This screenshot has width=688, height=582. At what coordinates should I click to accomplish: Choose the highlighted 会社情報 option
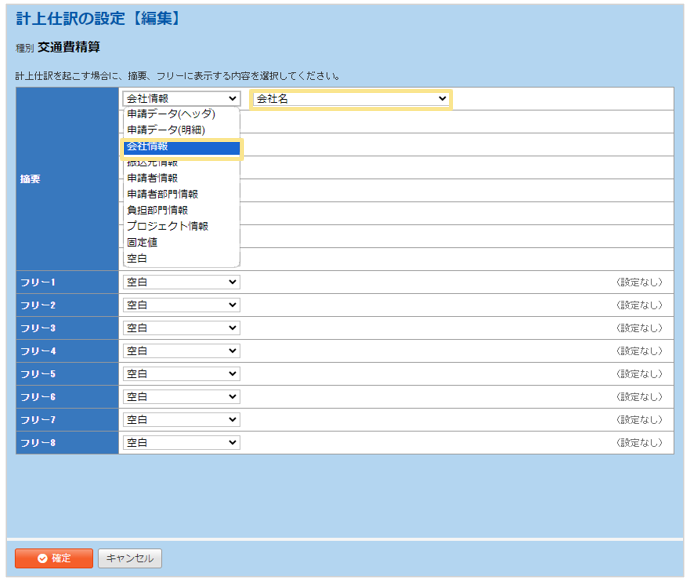(180, 147)
